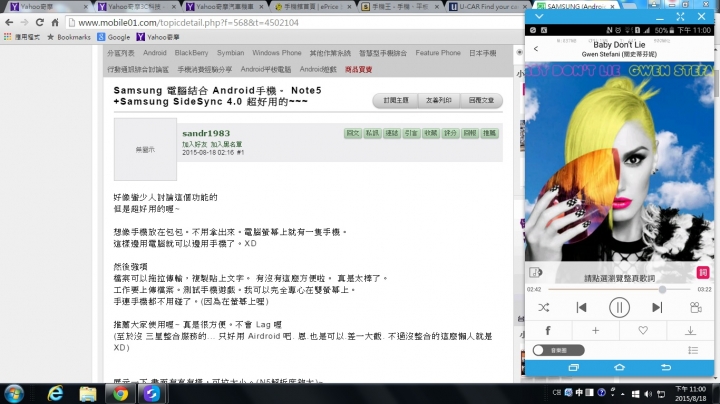Open the song info note icon
Screen dimensions: 720x404
click(535, 272)
